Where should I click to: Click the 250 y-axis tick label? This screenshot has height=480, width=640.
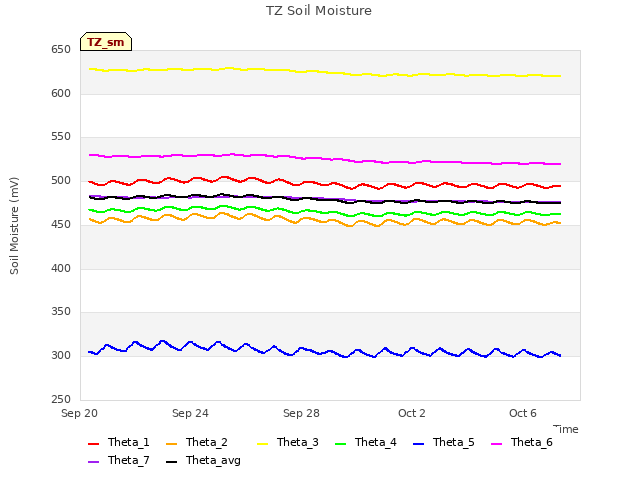(61, 400)
